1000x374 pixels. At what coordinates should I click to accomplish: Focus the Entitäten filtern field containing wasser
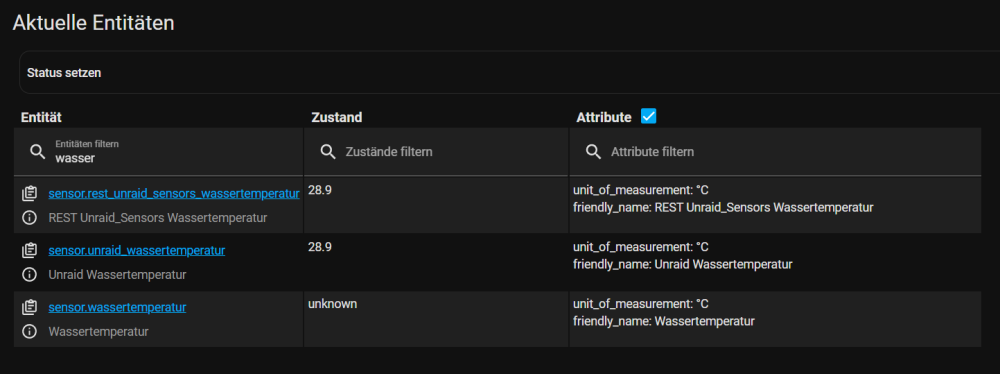[x=158, y=152]
